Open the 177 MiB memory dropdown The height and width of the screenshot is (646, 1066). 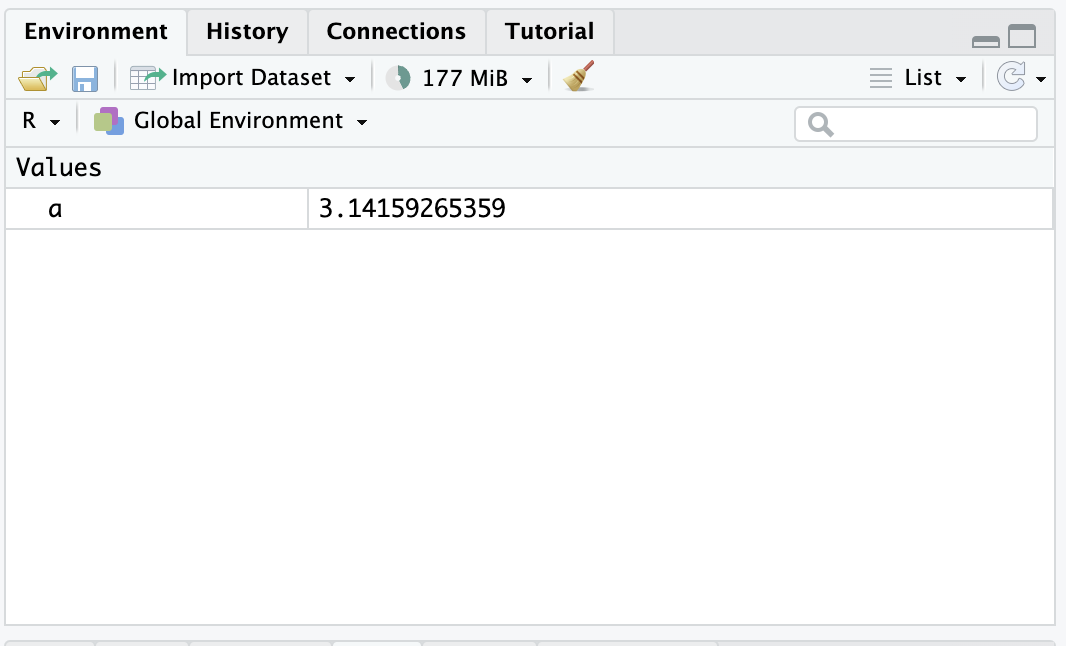[477, 78]
